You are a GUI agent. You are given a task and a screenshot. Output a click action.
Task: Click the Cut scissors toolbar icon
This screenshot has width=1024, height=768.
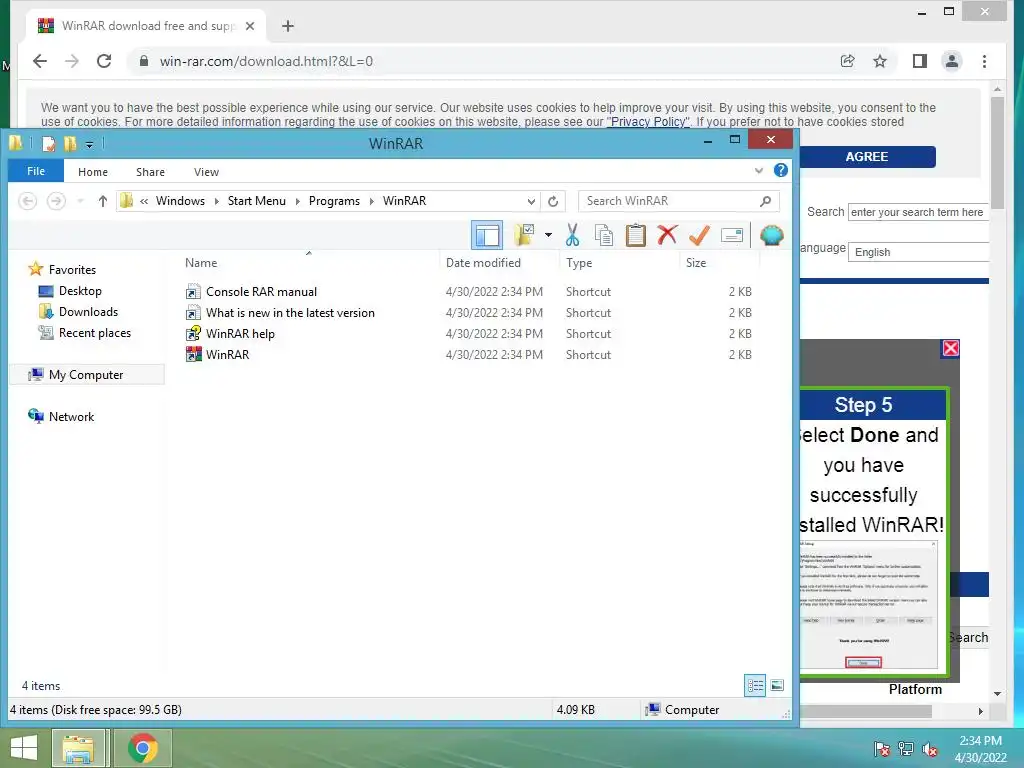pyautogui.click(x=572, y=235)
